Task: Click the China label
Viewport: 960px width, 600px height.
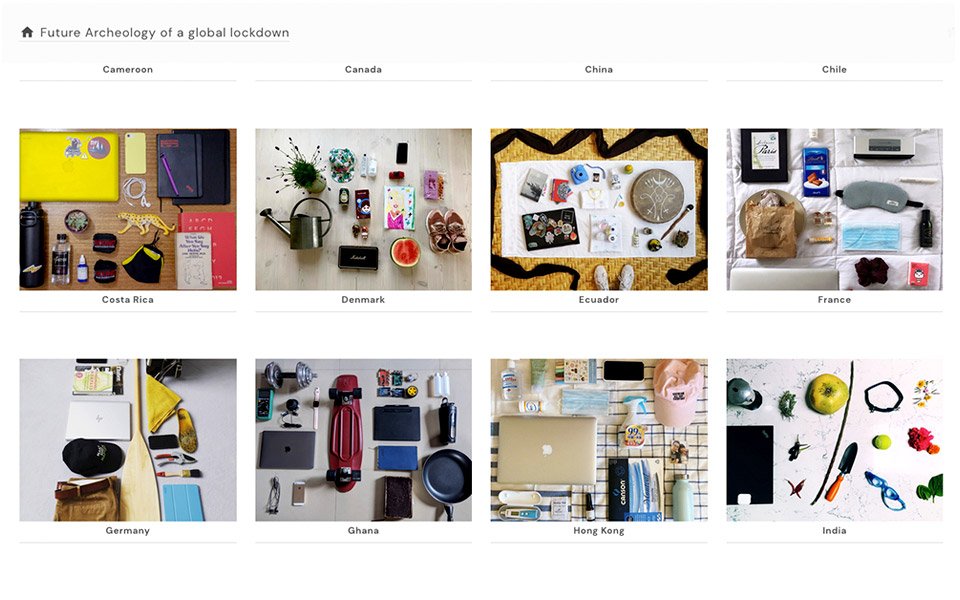Action: pos(599,69)
